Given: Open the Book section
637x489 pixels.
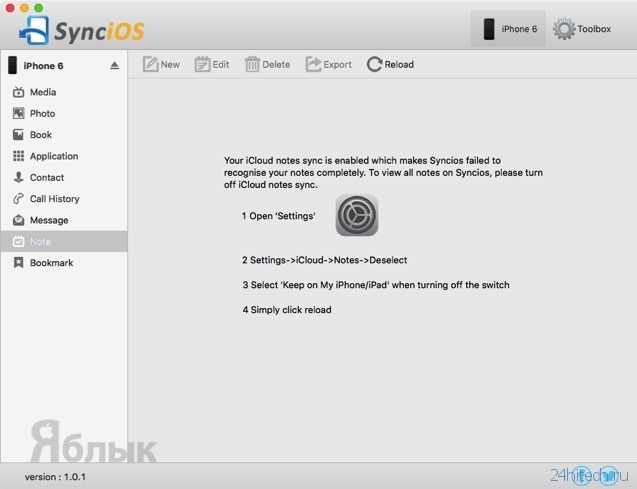Looking at the screenshot, I should (x=64, y=135).
